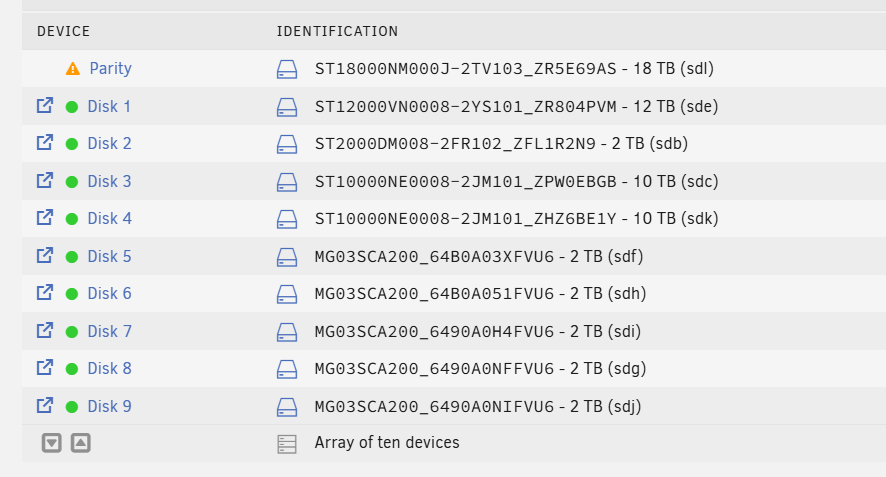Click the Disk 9 browse icon
886x477 pixels.
(45, 405)
